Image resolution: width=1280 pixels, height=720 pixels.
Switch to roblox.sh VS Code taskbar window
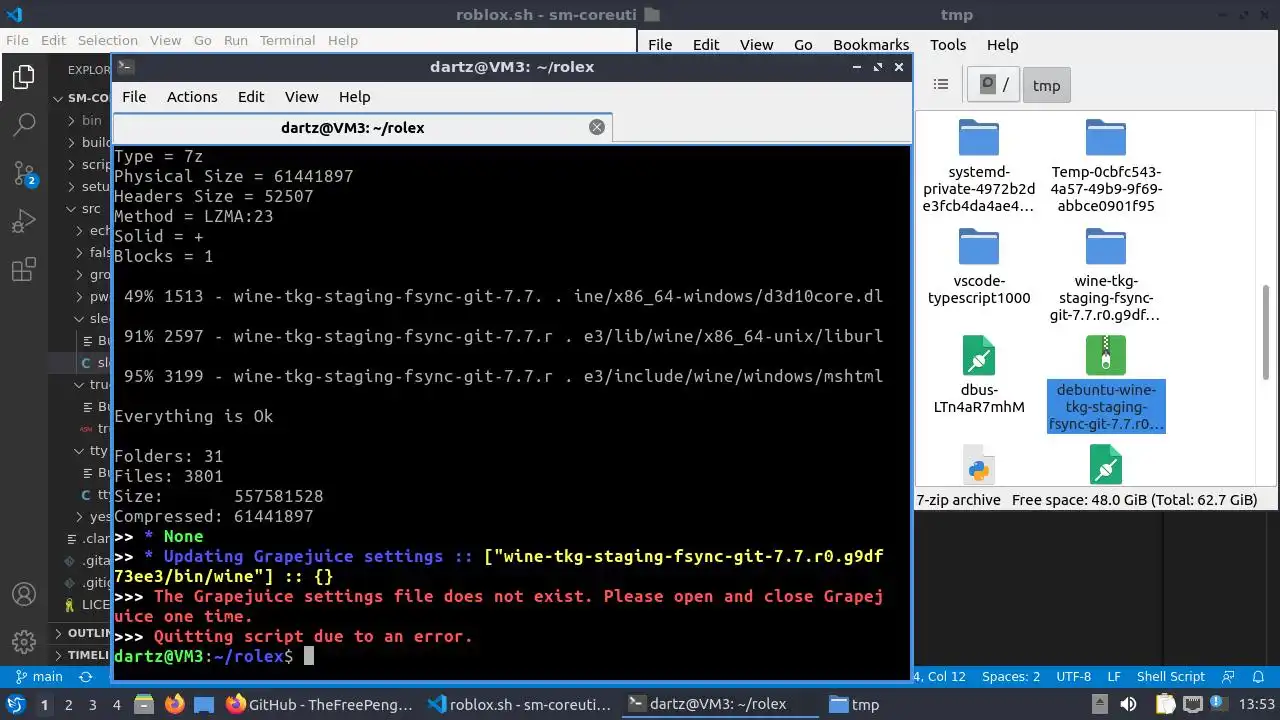520,704
